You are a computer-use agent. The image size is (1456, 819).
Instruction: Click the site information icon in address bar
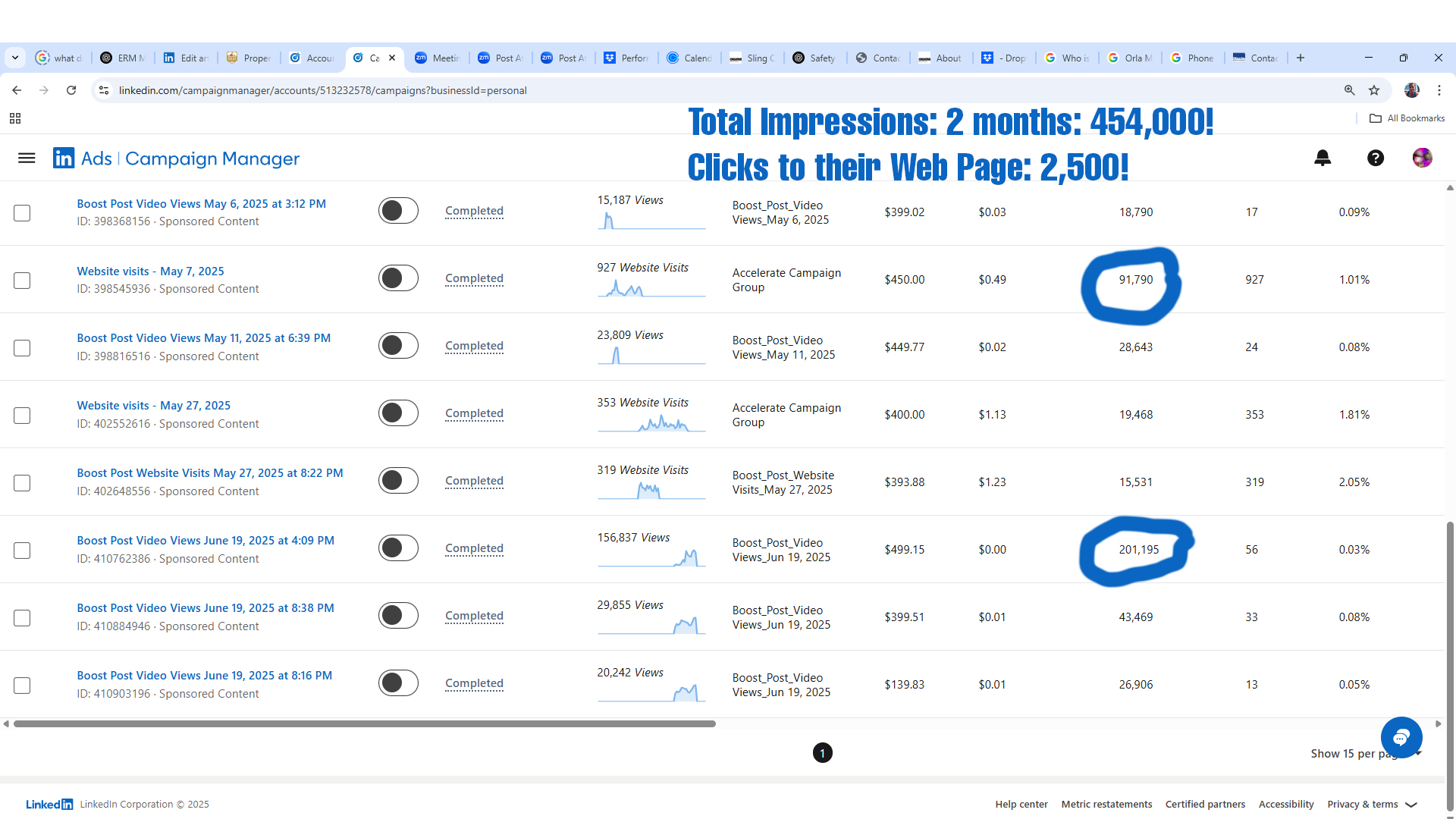pos(104,90)
